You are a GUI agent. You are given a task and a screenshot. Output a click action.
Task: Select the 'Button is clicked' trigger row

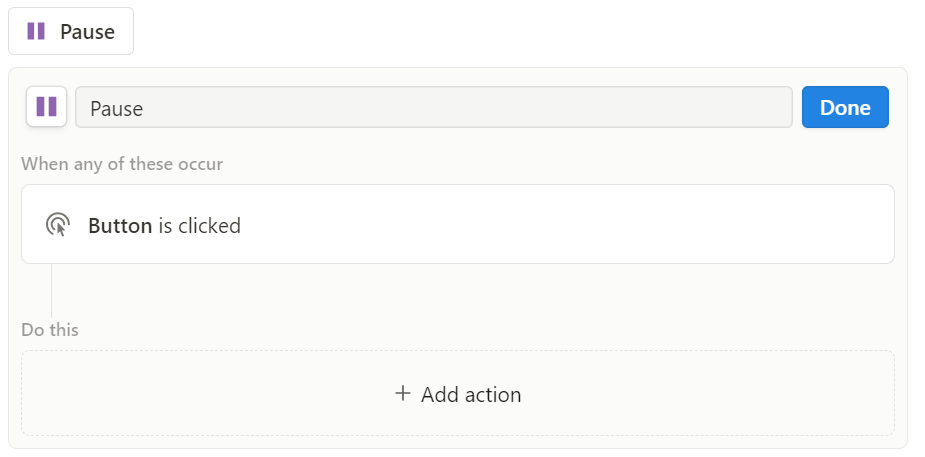pyautogui.click(x=458, y=224)
